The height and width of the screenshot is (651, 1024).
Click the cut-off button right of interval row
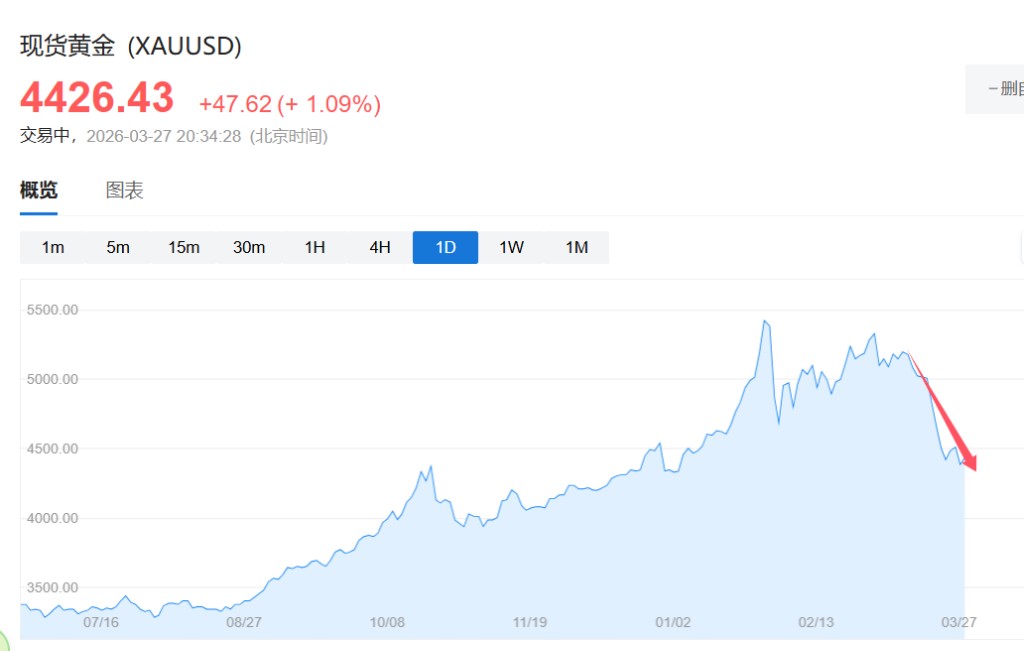[1020, 247]
